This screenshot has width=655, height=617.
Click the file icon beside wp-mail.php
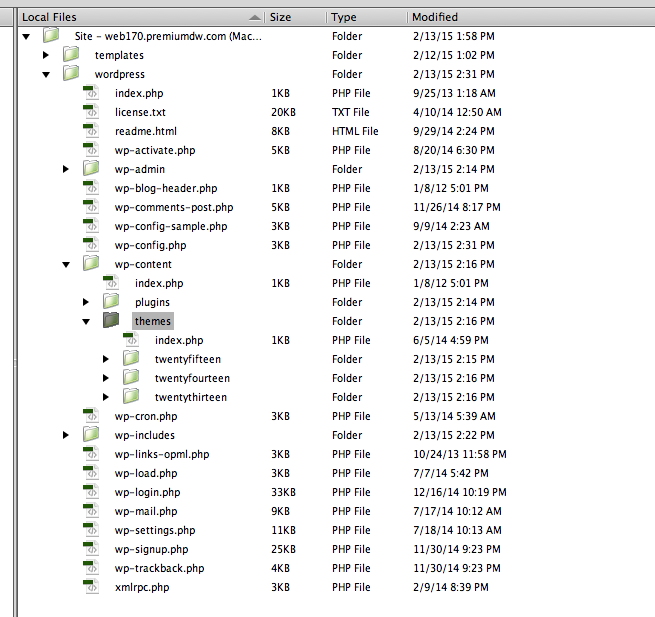coord(91,510)
